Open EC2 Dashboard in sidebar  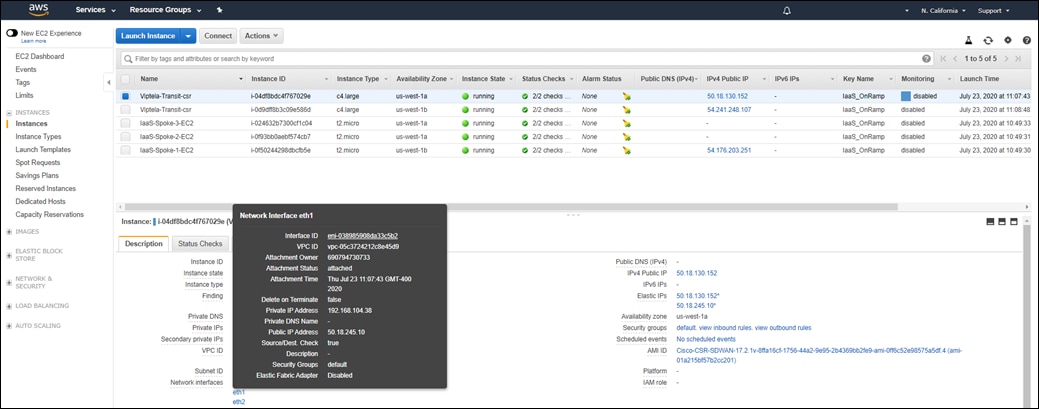click(x=40, y=56)
